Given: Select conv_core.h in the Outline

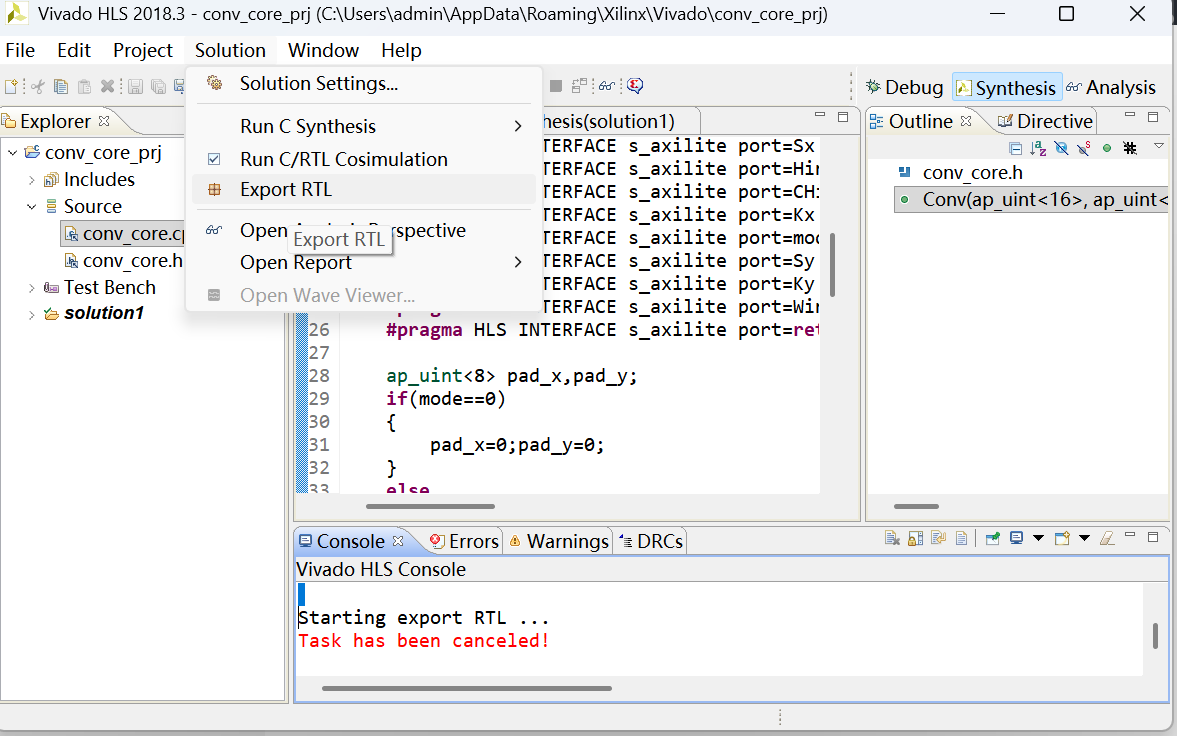Looking at the screenshot, I should (973, 173).
